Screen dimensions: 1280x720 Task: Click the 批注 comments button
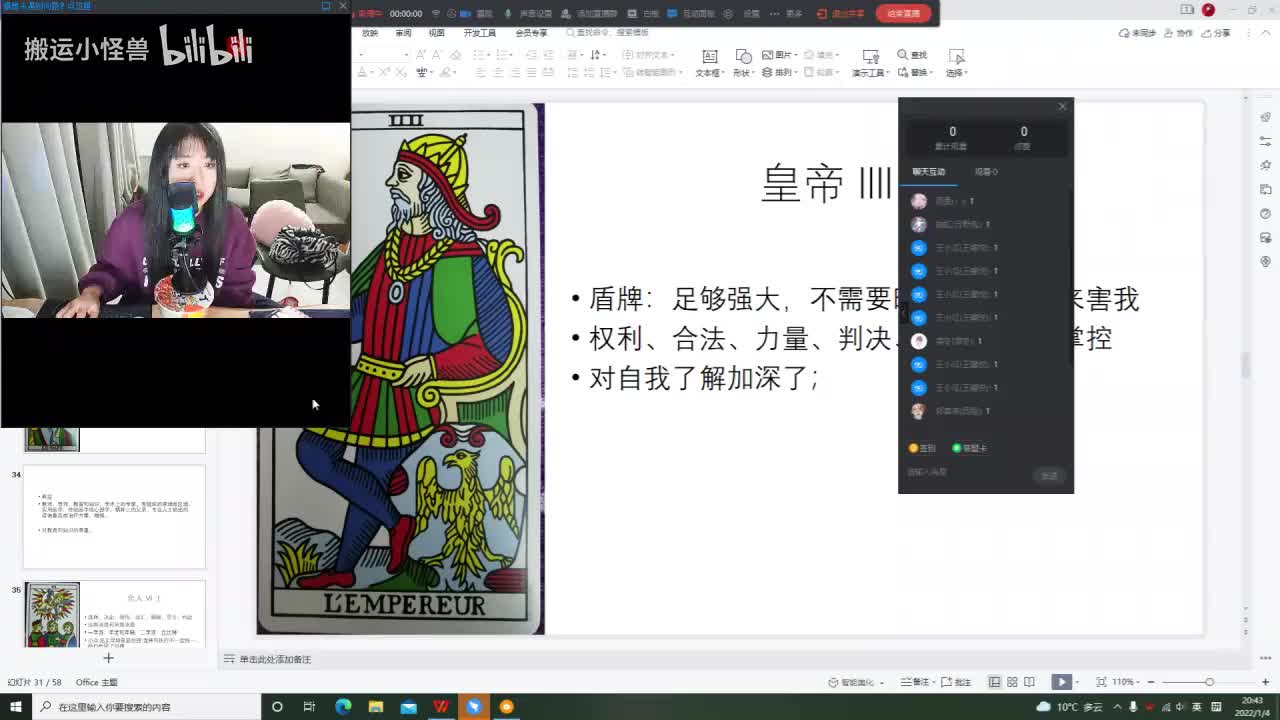(x=956, y=682)
